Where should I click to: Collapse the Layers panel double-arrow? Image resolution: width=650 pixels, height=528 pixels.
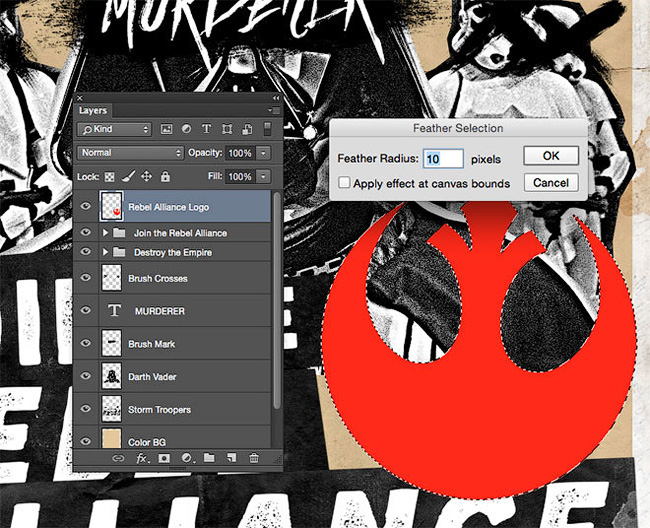[276, 98]
